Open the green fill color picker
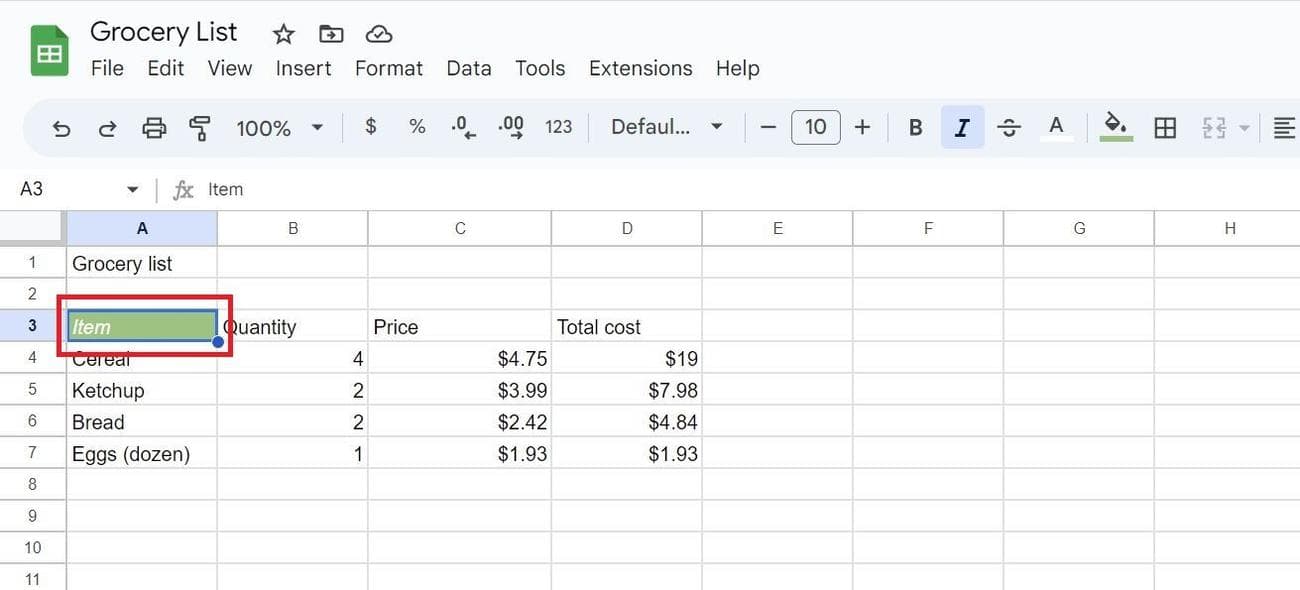1300x590 pixels. pos(1116,127)
